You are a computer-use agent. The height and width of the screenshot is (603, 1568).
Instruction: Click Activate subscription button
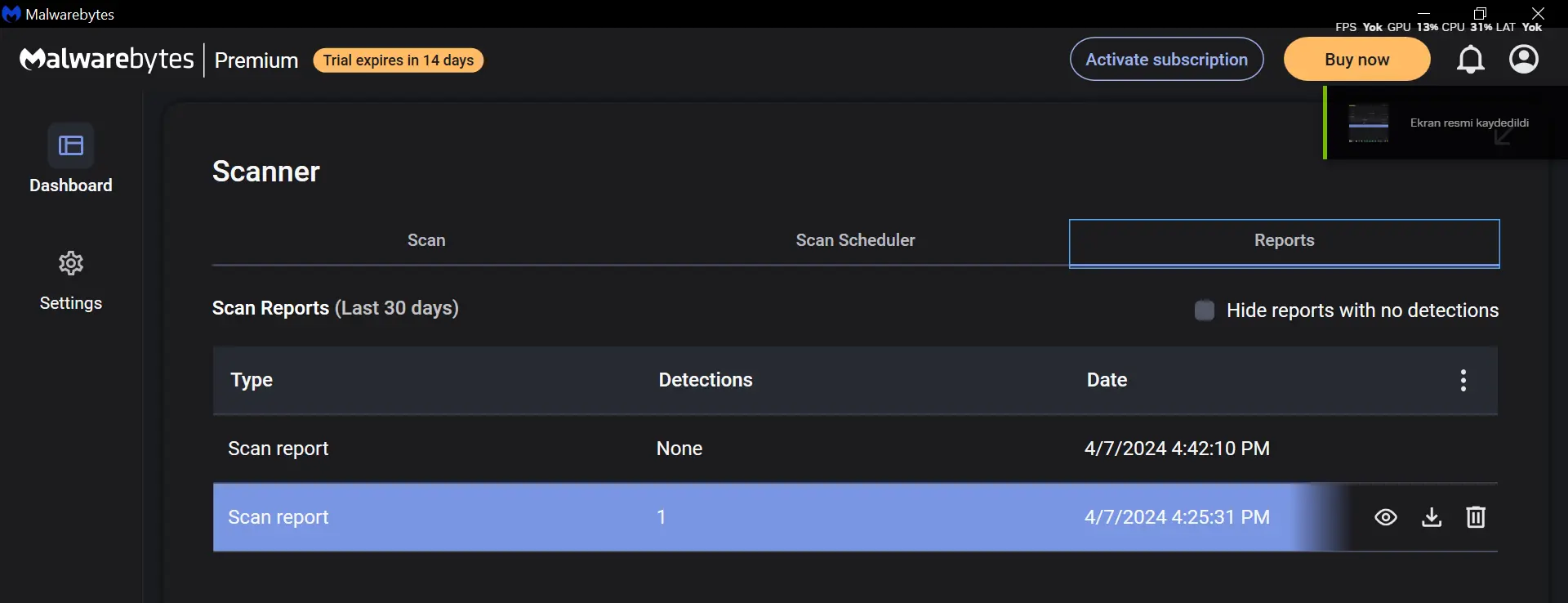coord(1166,59)
